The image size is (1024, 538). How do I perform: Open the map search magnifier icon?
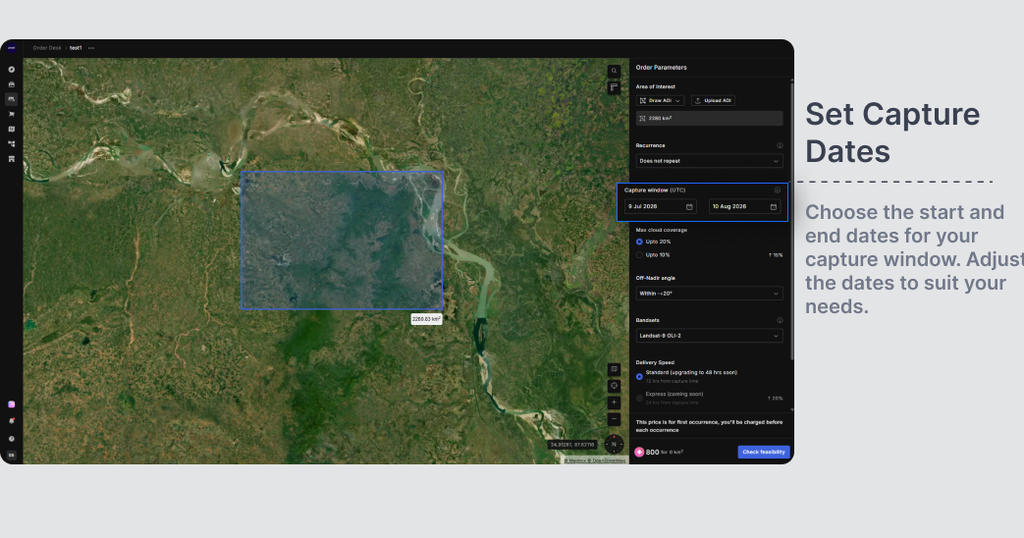point(614,71)
